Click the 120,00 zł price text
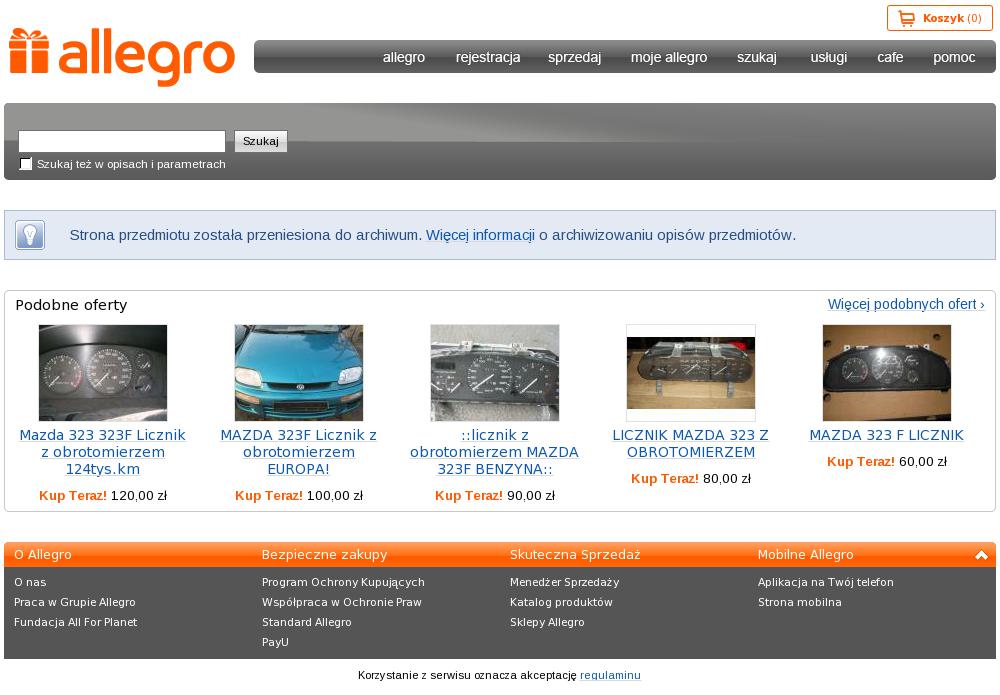The image size is (1000, 695). click(x=138, y=495)
